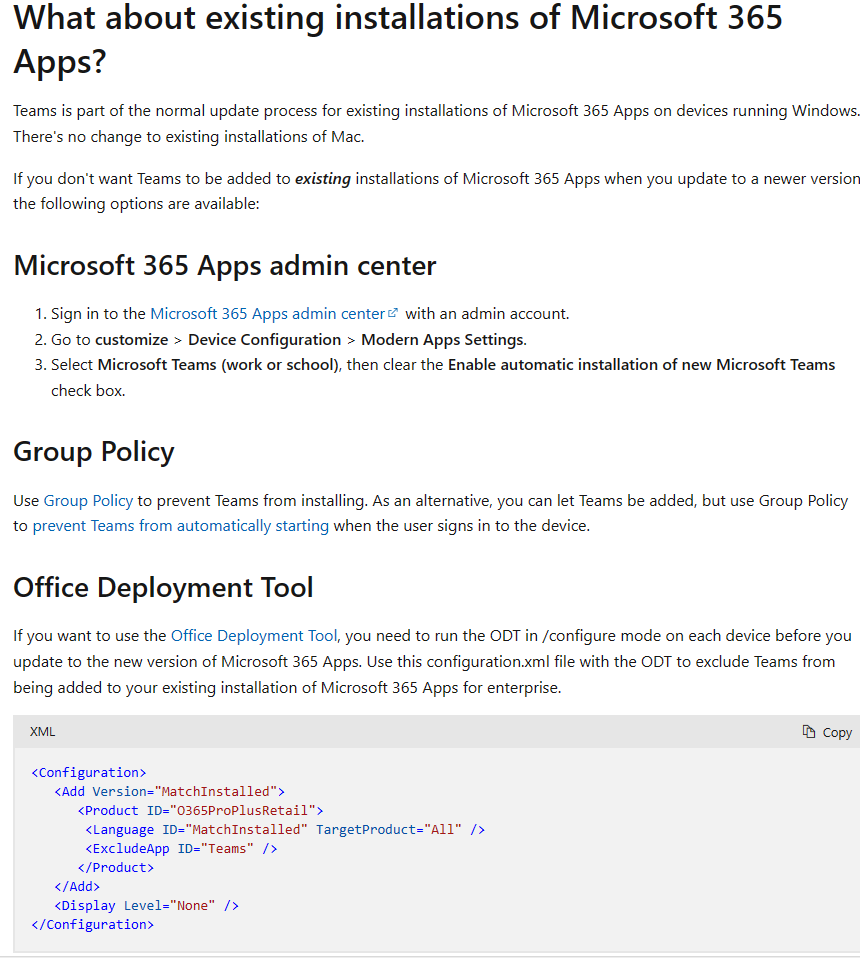Click the bold Device Configuration text
The height and width of the screenshot is (958, 860).
pyautogui.click(x=264, y=339)
